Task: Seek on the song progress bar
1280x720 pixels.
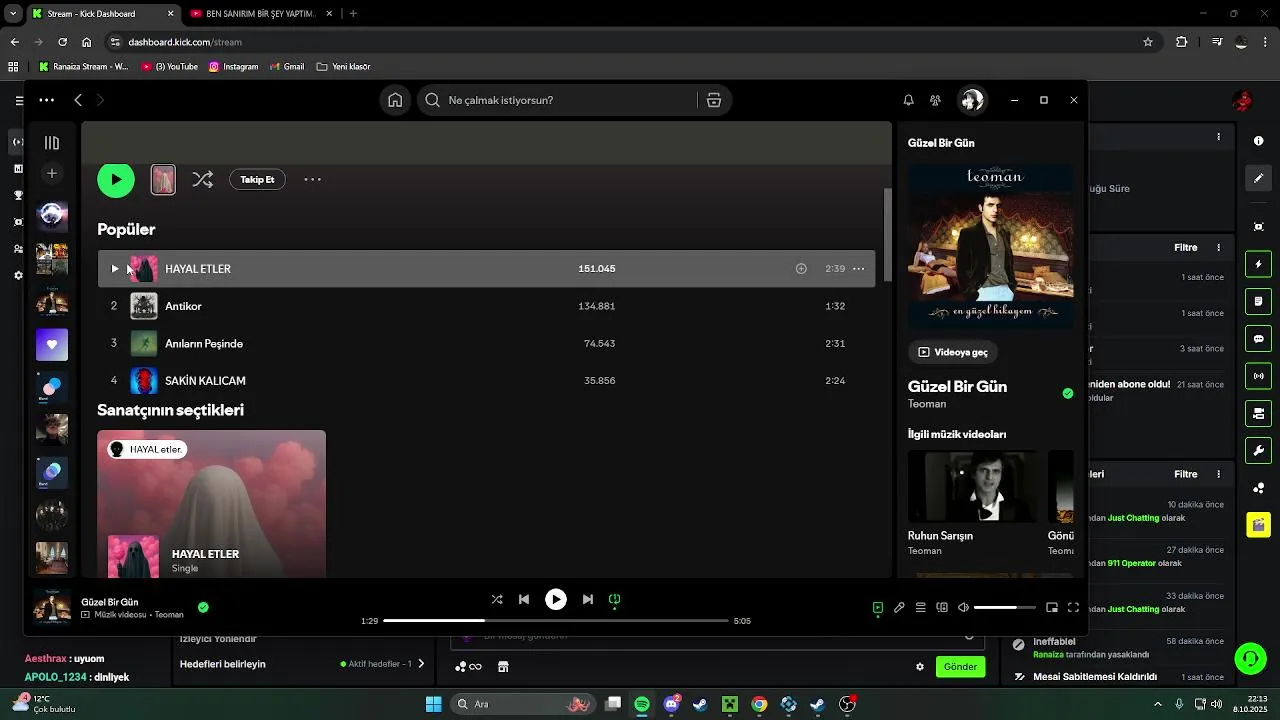Action: [x=556, y=621]
